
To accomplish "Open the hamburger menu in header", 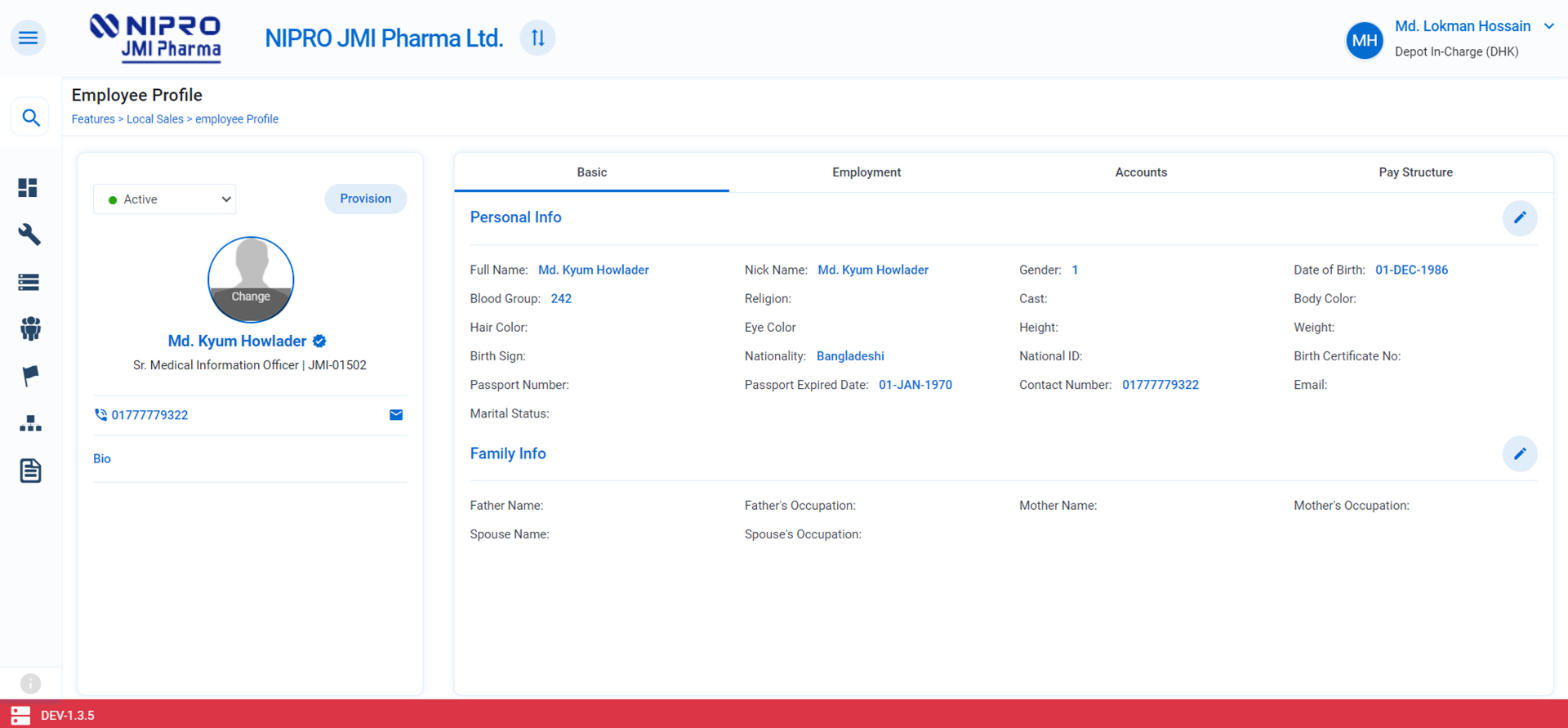I will click(x=28, y=38).
